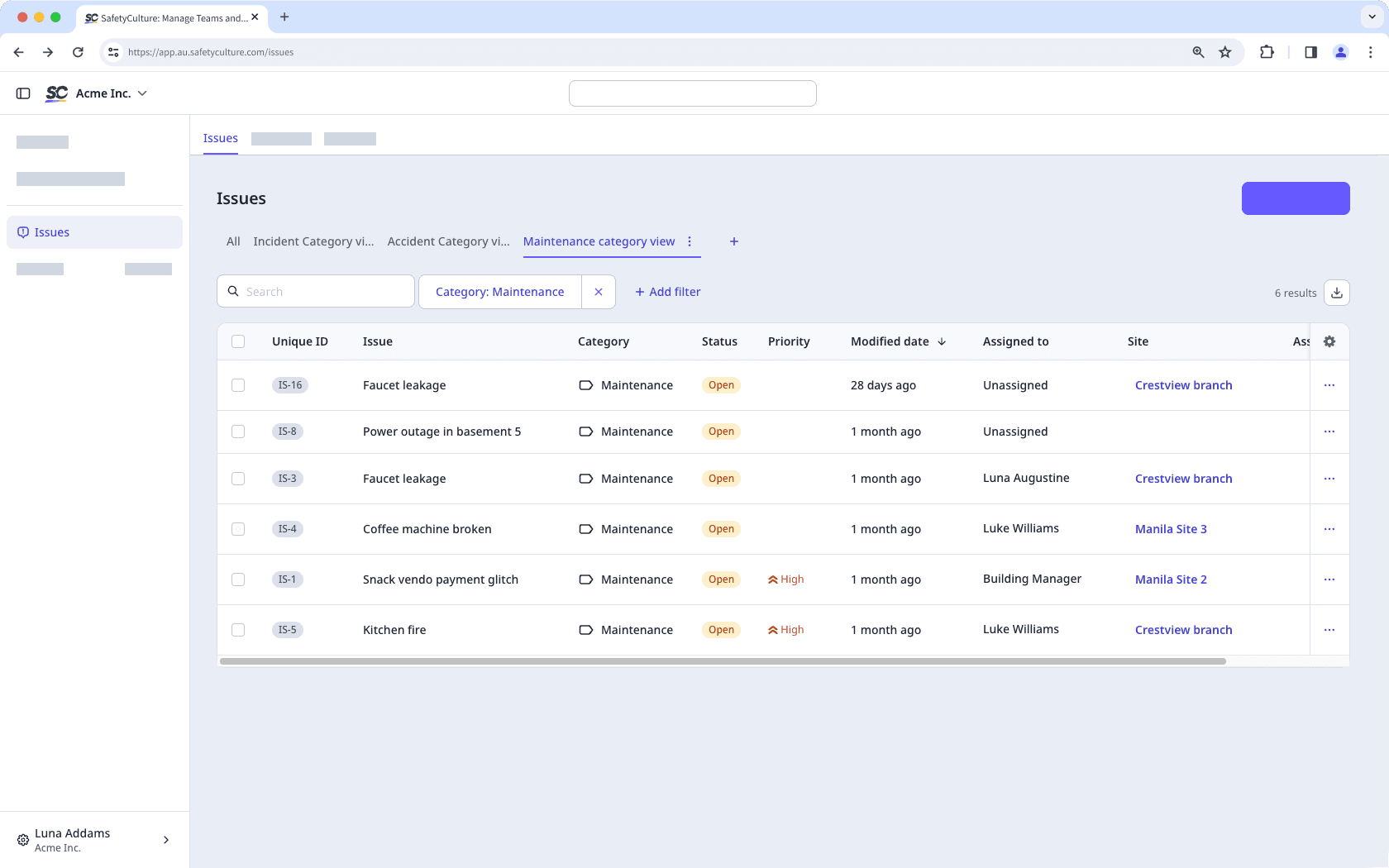Create a new view with the plus icon

tap(733, 241)
